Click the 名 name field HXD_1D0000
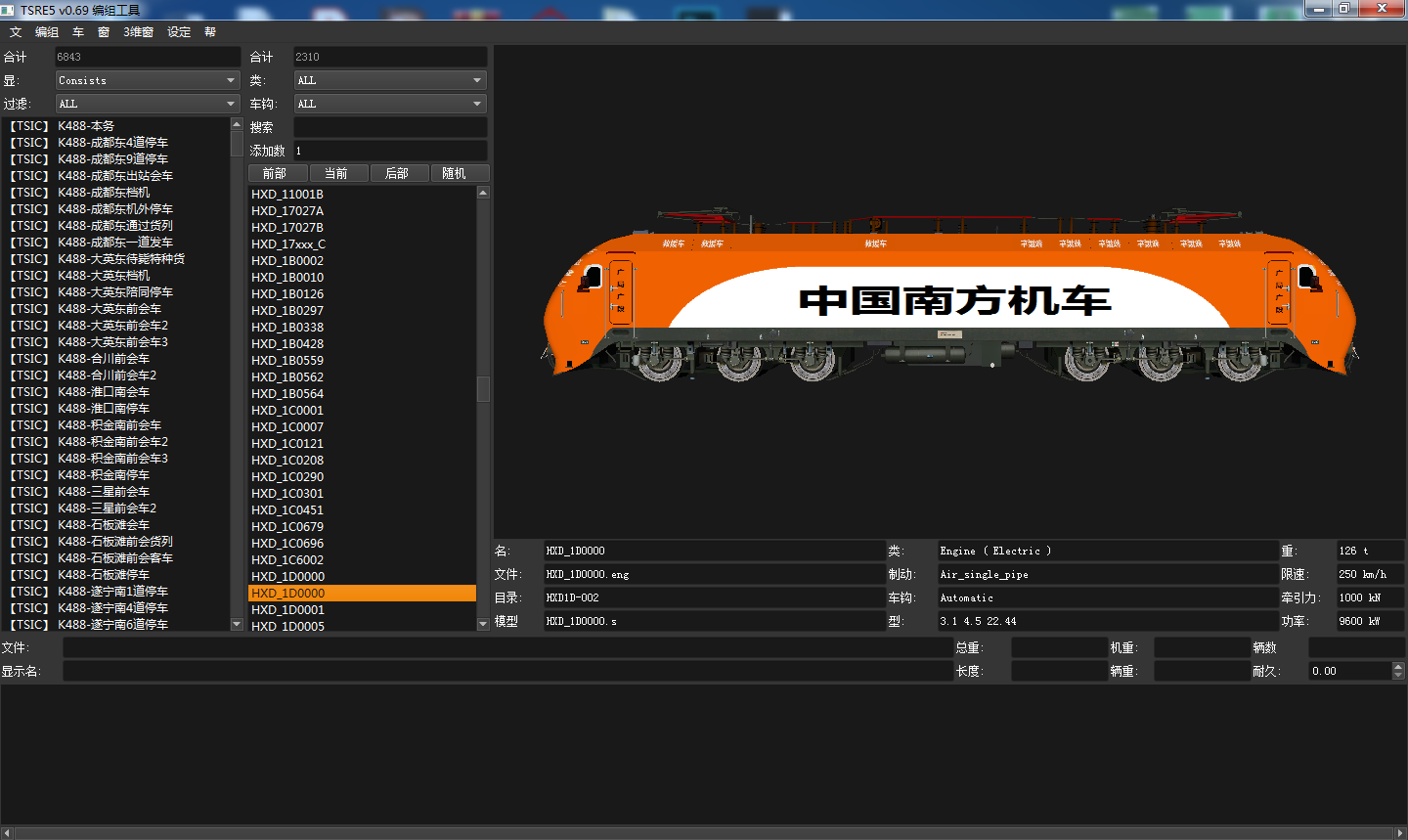This screenshot has width=1408, height=840. (x=715, y=551)
